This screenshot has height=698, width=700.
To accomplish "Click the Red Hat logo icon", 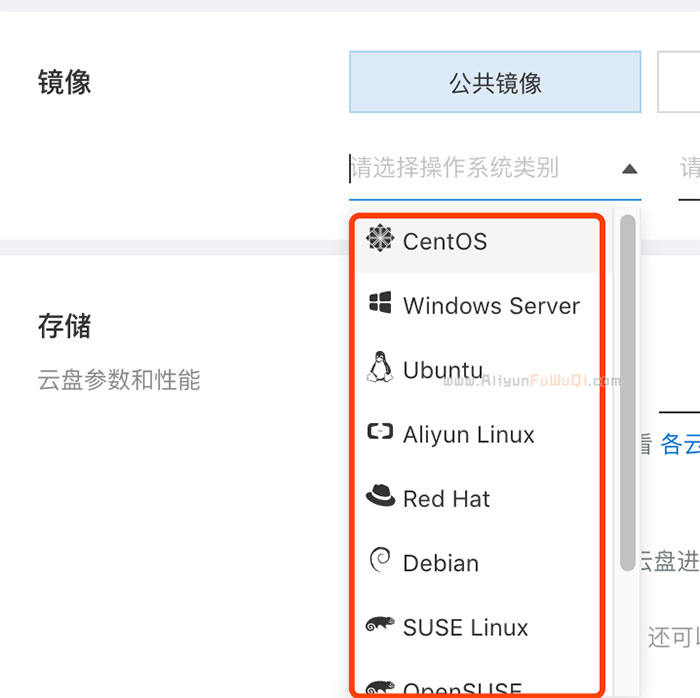I will (380, 497).
